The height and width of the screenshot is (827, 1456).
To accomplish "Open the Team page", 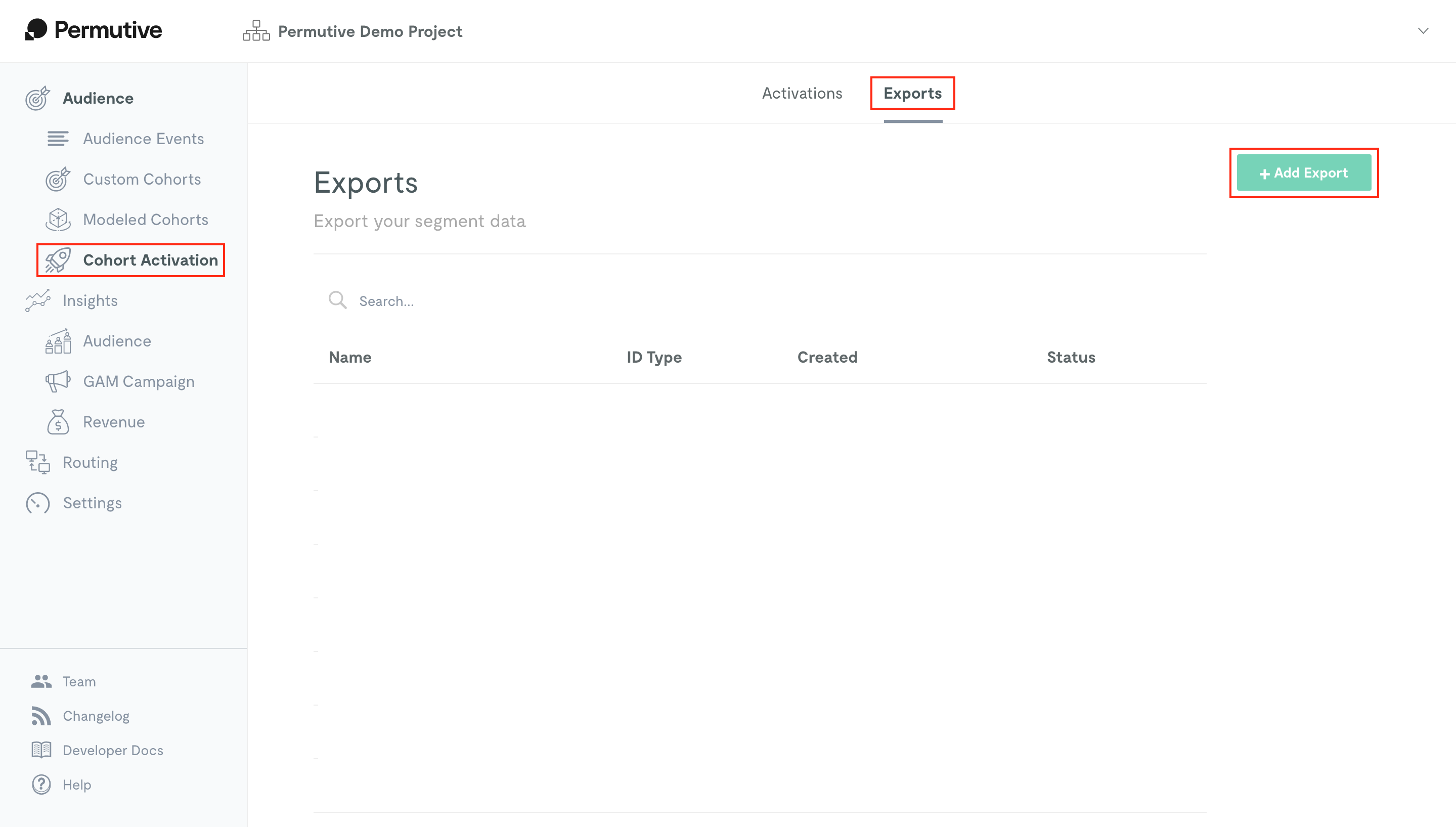I will 79,681.
